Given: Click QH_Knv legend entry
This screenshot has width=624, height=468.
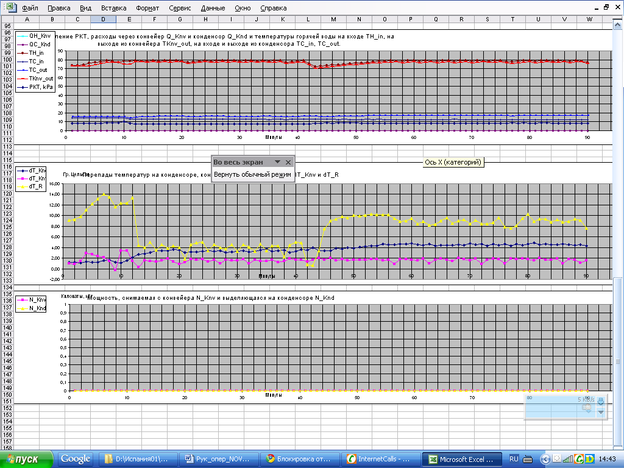Looking at the screenshot, I should [35, 36].
